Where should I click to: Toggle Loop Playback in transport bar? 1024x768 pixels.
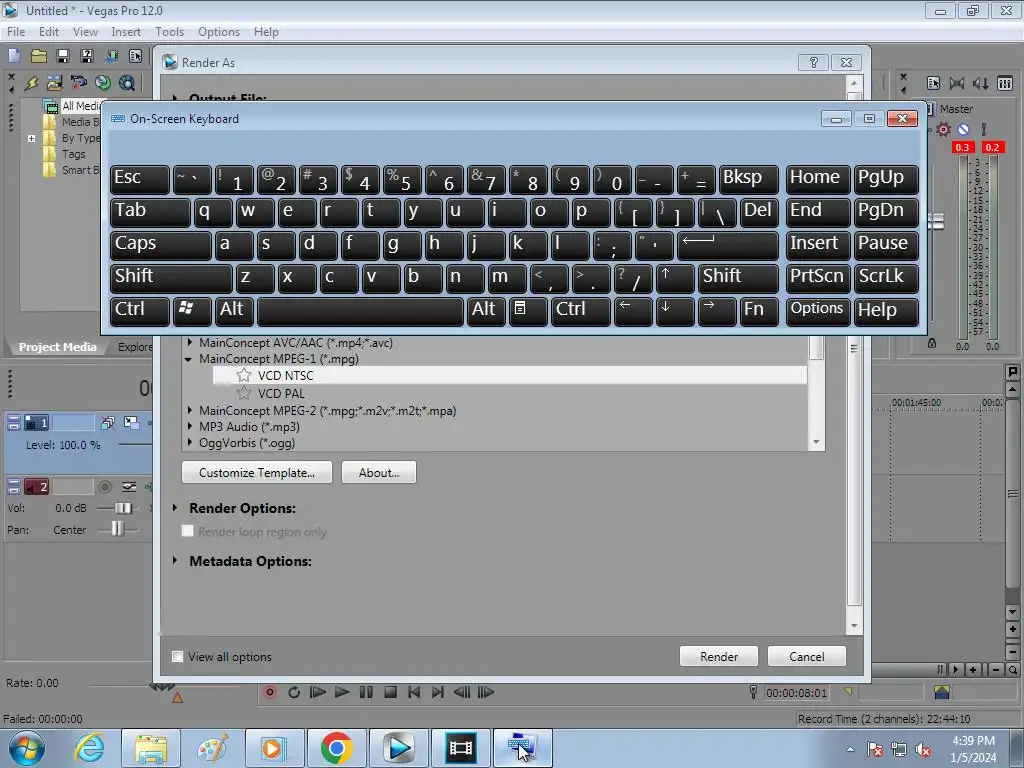(x=294, y=692)
